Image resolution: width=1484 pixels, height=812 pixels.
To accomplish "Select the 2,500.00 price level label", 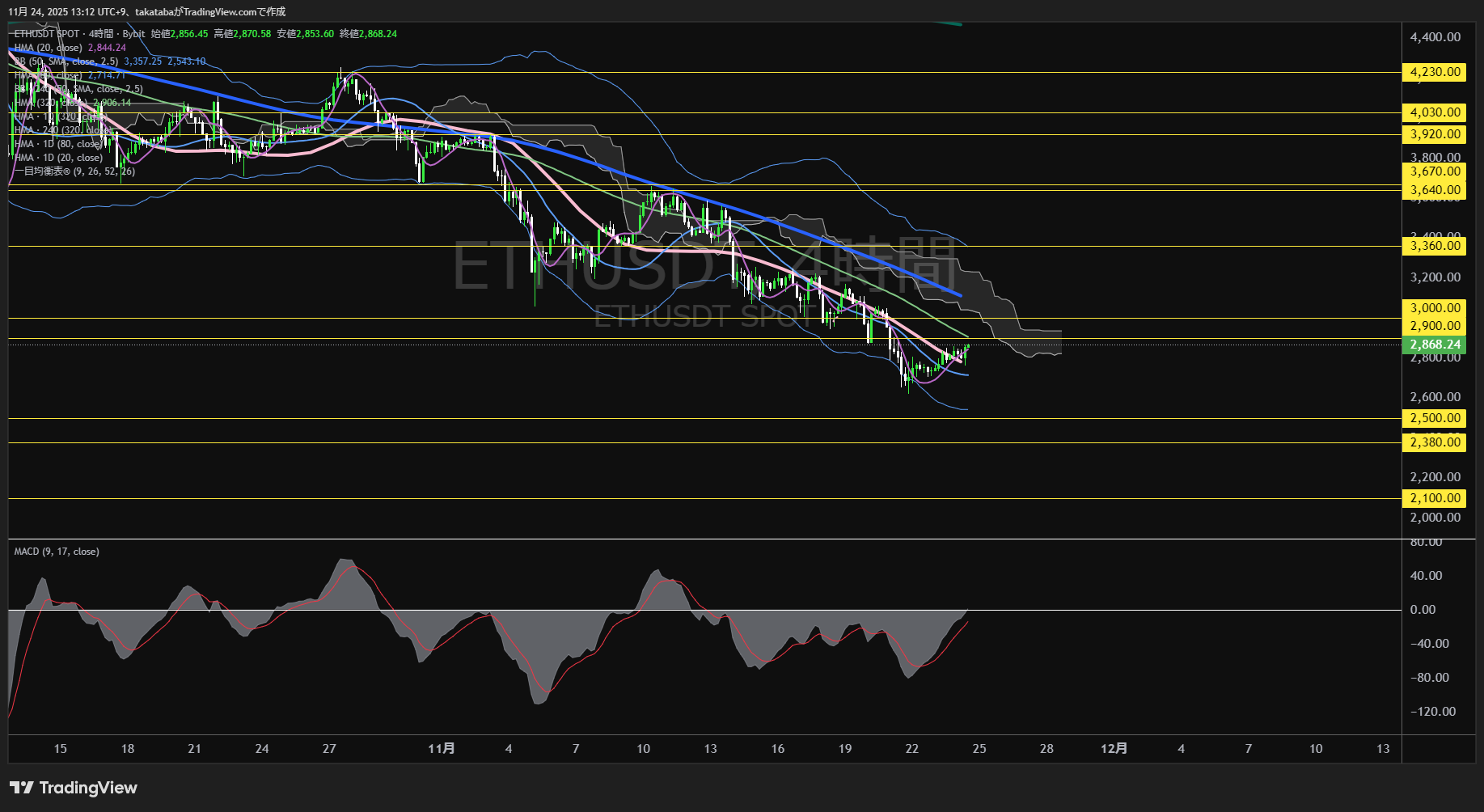I will (1435, 418).
